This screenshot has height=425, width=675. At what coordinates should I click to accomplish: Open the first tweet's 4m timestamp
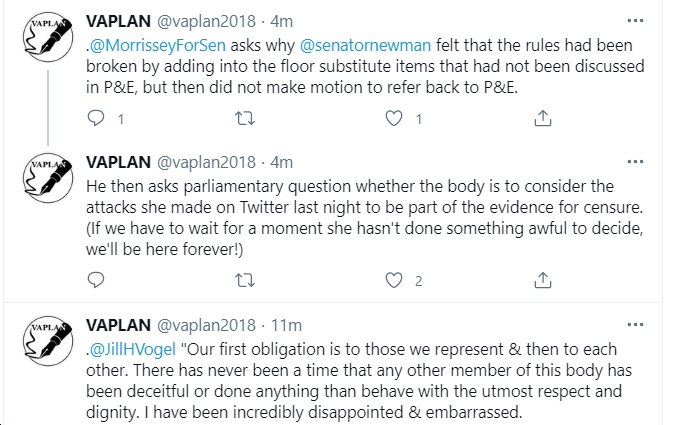click(282, 21)
